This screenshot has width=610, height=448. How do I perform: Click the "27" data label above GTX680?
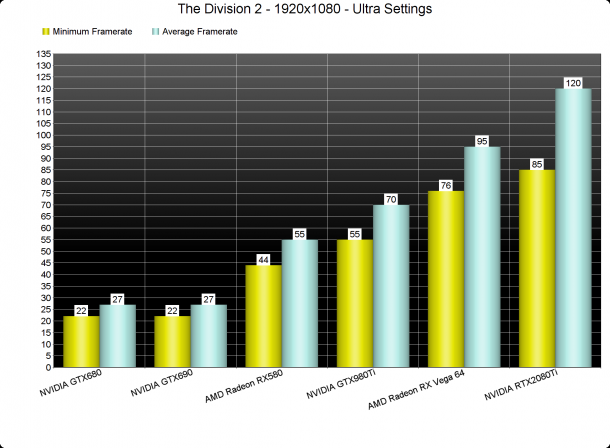click(x=117, y=299)
